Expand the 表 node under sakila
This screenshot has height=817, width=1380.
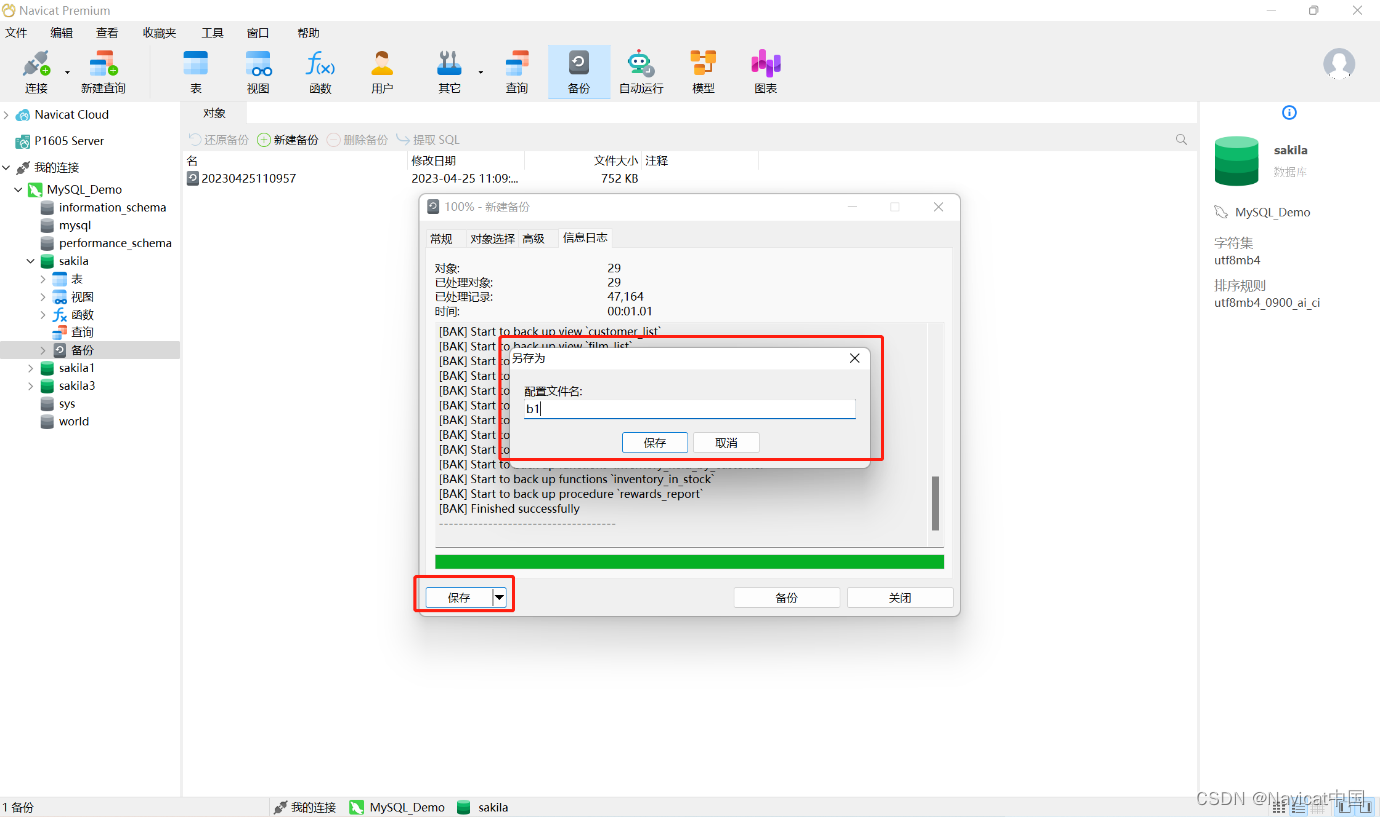[43, 280]
